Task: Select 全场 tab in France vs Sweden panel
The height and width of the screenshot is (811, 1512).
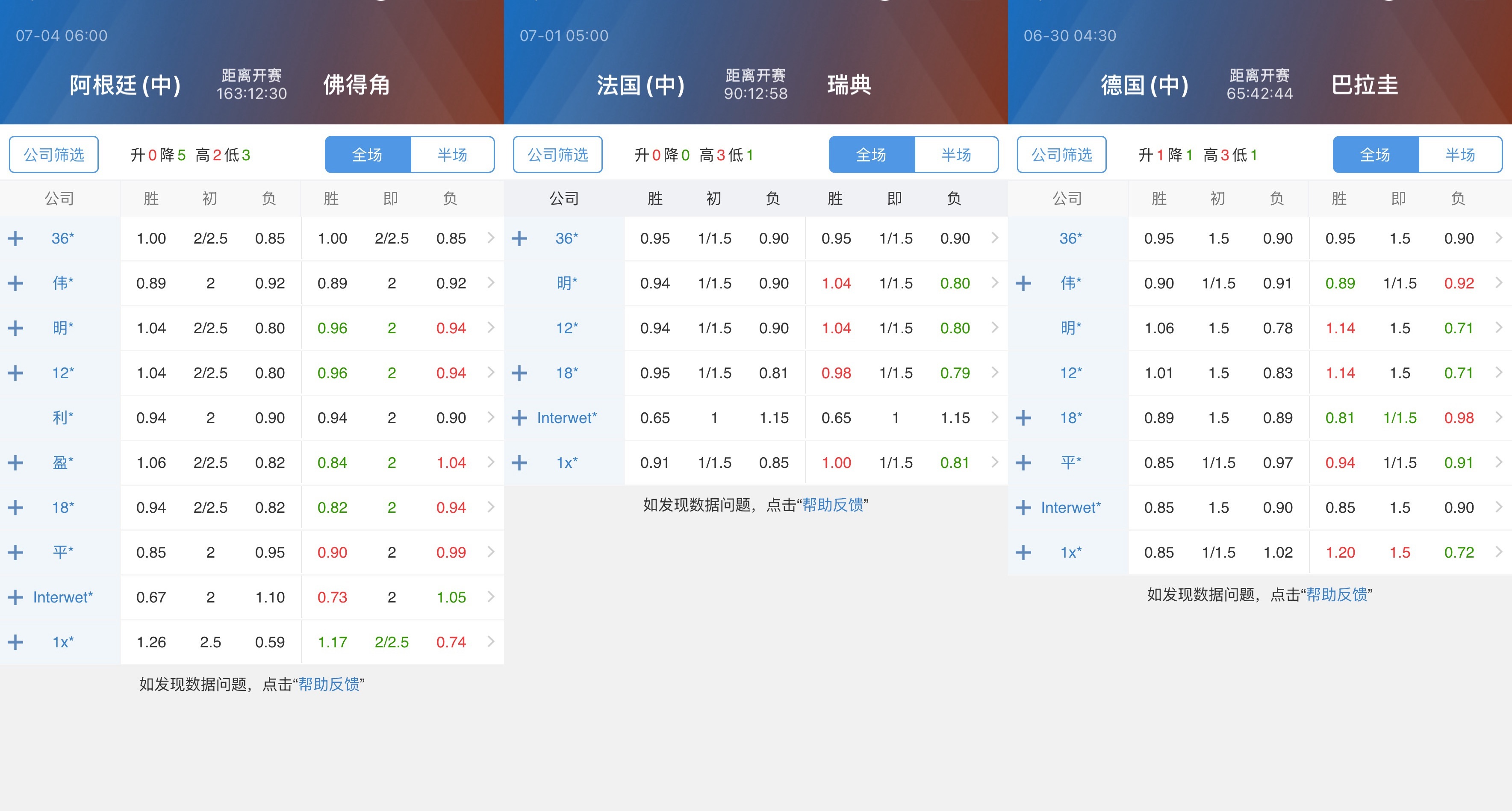Action: tap(872, 155)
